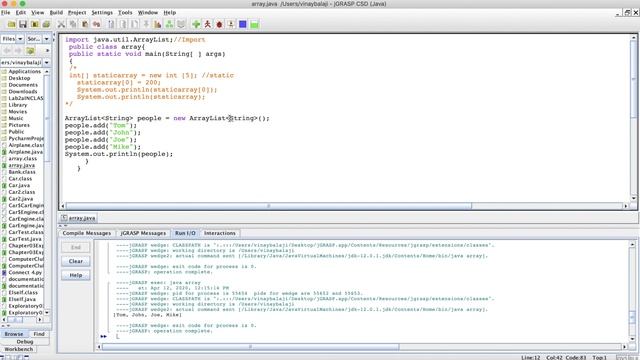Click the browser forward arrow icon

point(18,51)
